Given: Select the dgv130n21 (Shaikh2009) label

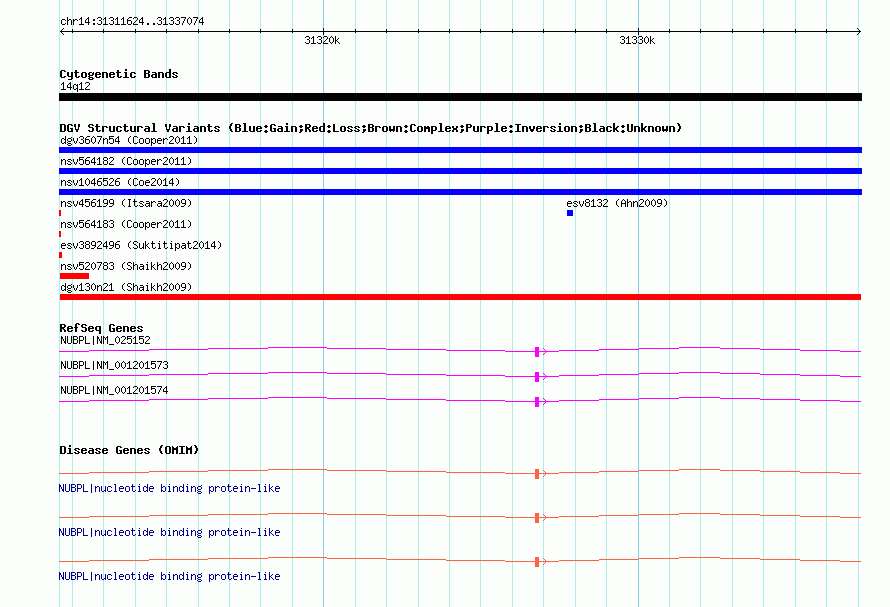Looking at the screenshot, I should coord(126,287).
